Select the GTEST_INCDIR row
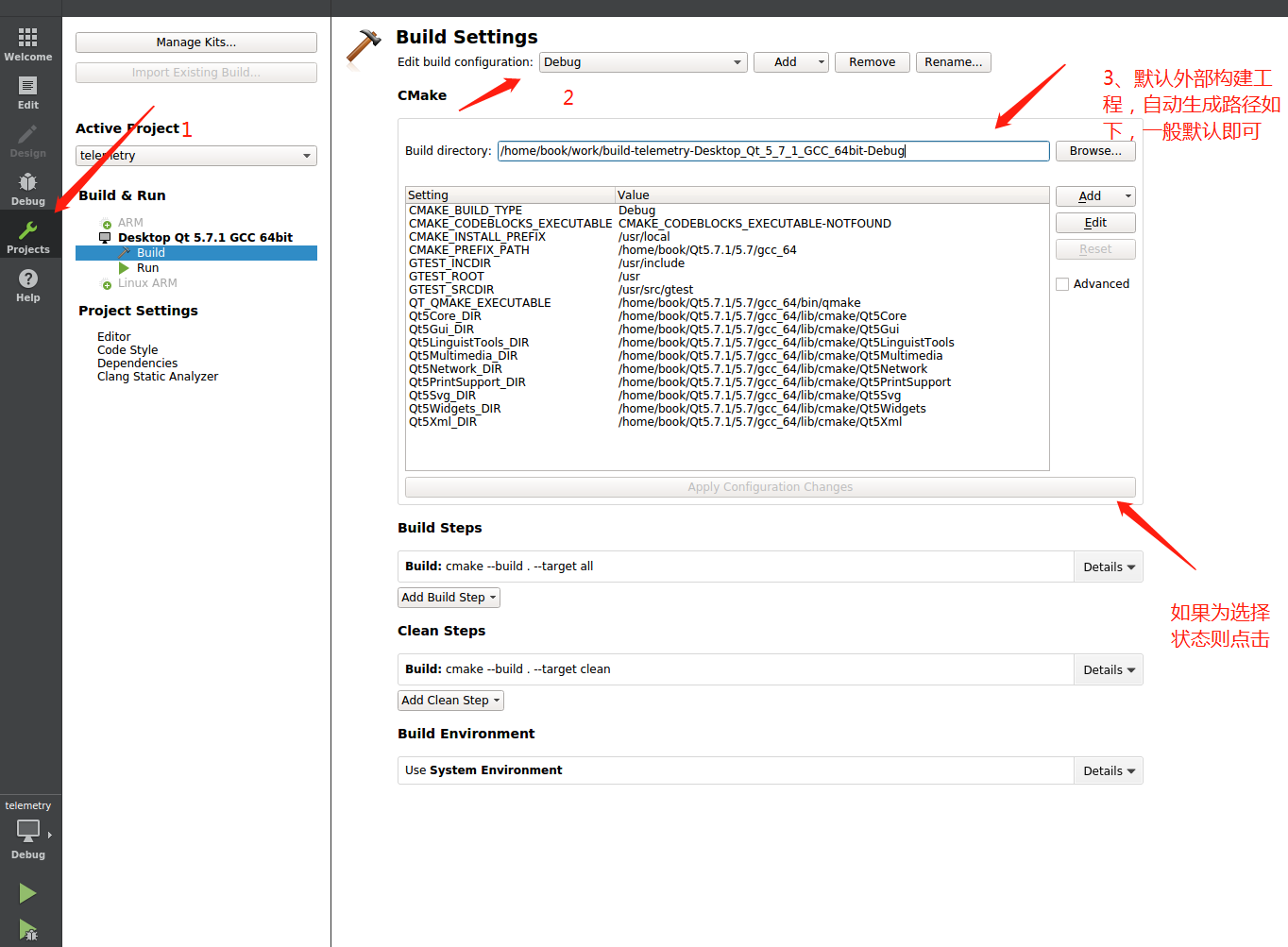Screen dimensions: 1288x947 click(x=727, y=263)
